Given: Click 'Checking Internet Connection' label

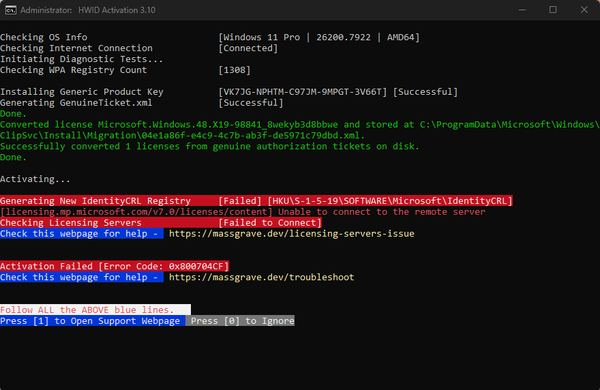Looking at the screenshot, I should [x=76, y=48].
